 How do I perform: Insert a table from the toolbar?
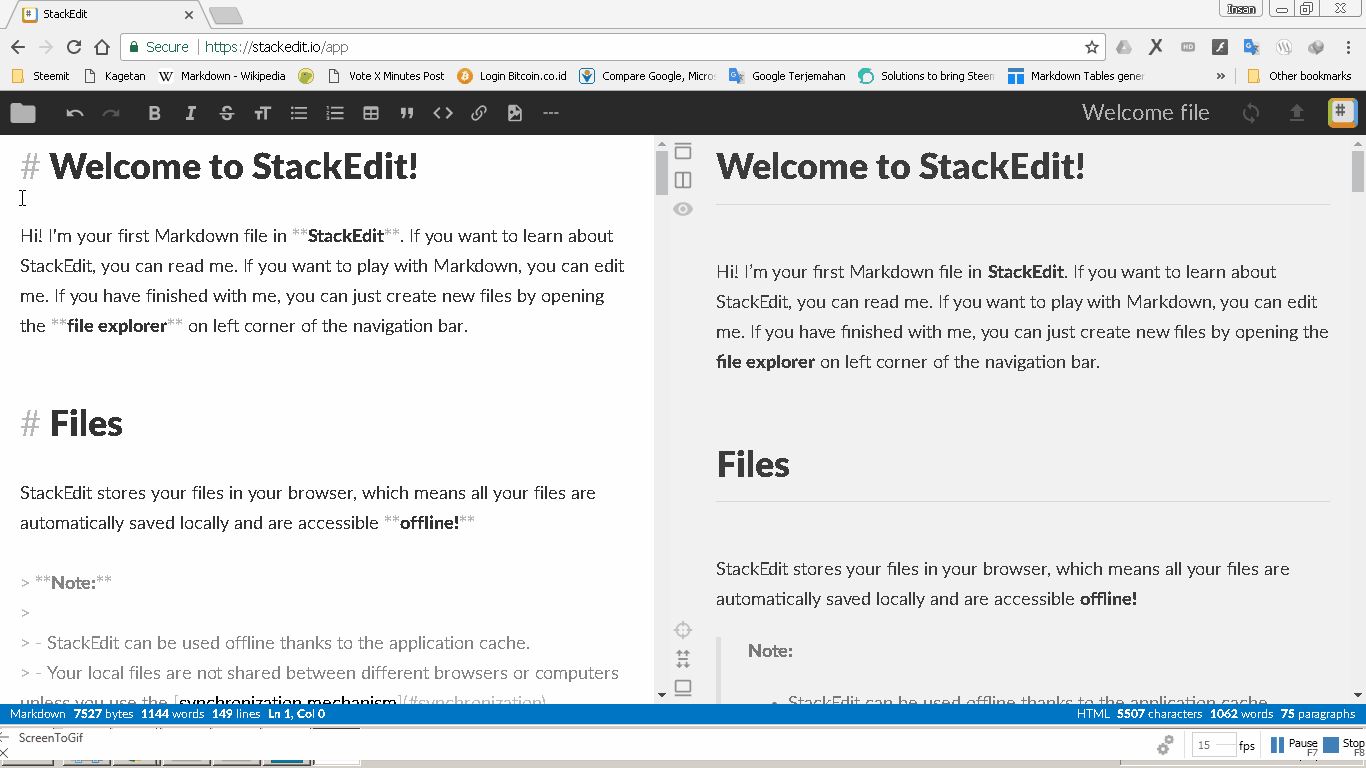tap(371, 113)
